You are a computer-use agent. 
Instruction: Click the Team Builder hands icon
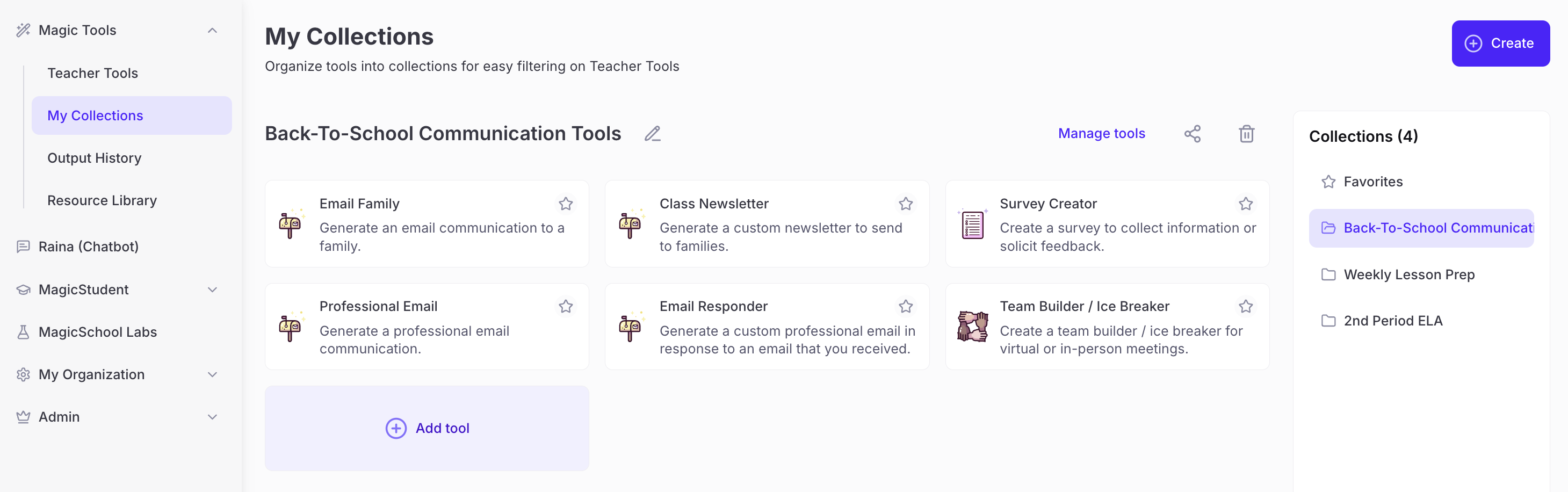[x=972, y=327]
